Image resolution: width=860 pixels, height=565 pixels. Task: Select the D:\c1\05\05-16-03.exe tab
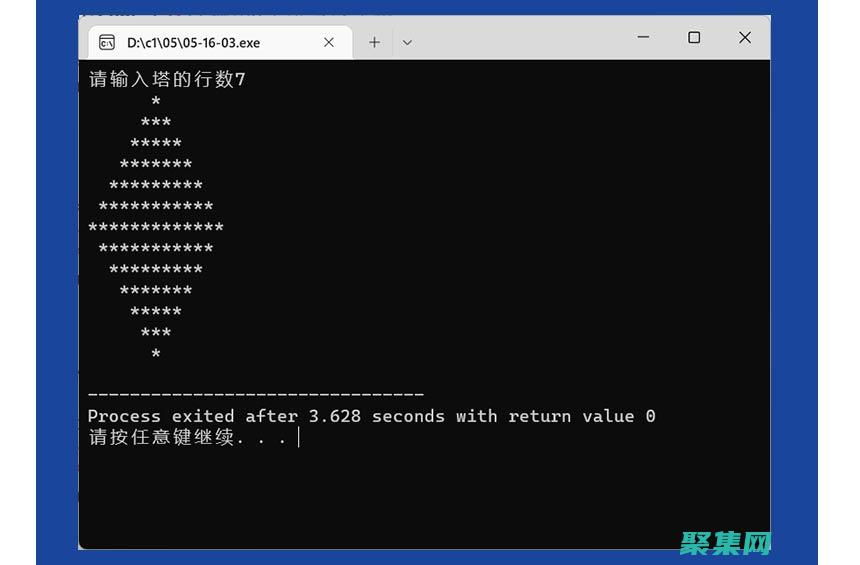200,42
